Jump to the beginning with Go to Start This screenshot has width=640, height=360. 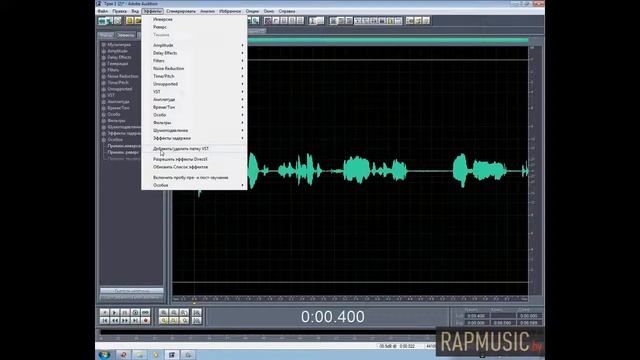104,321
